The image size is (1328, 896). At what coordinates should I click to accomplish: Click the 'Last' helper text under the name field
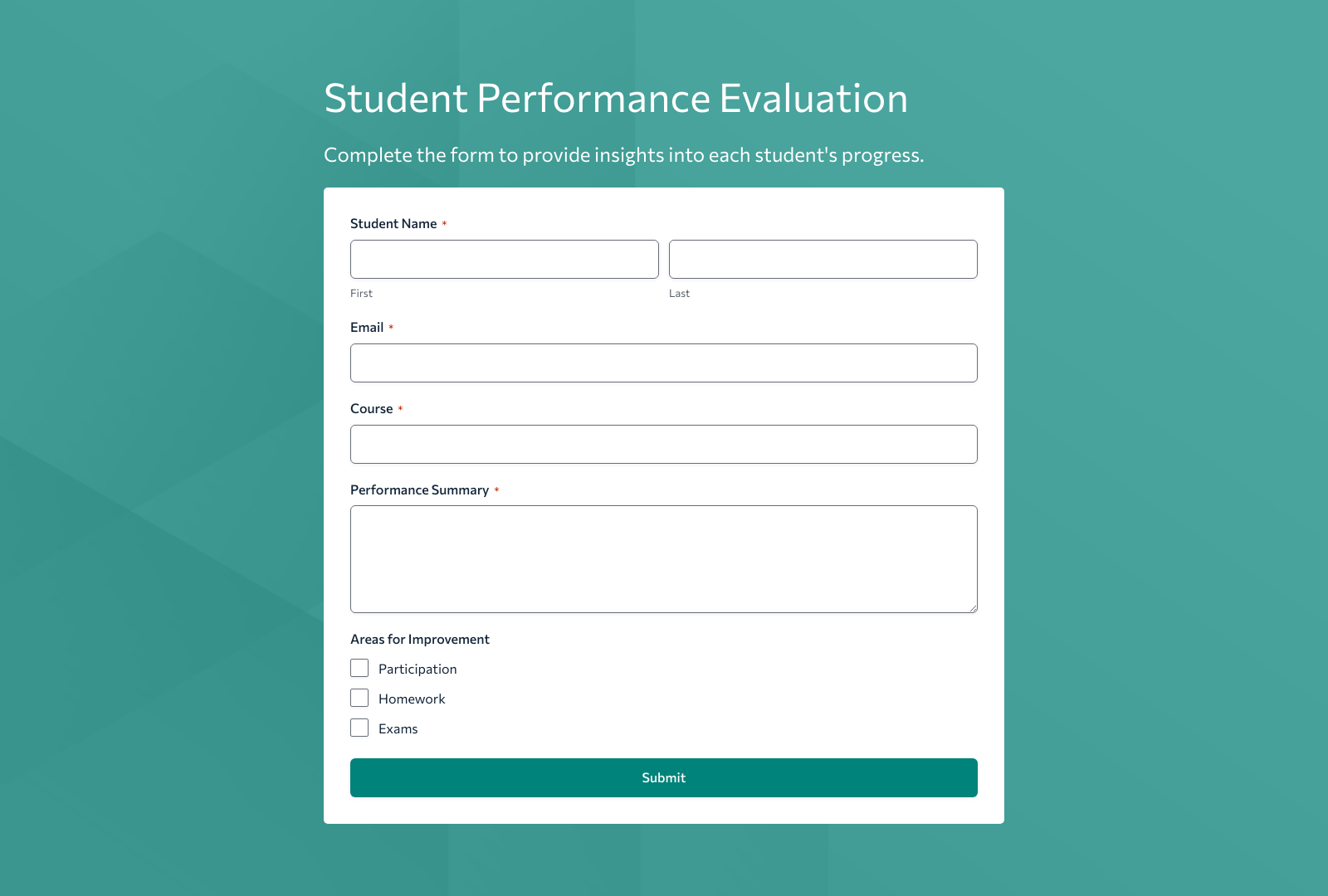click(679, 293)
